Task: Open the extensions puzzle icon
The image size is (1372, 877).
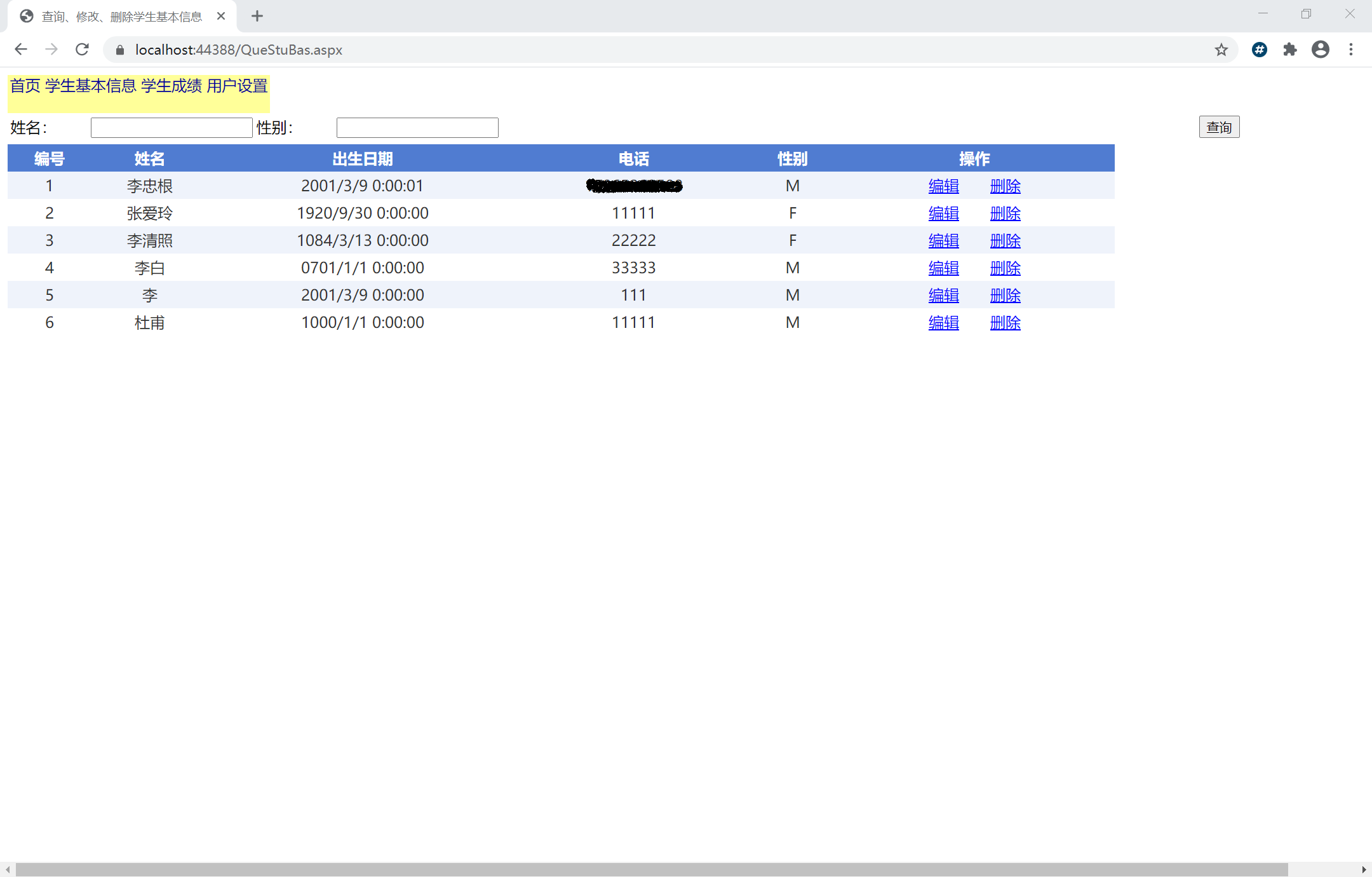Action: 1289,50
